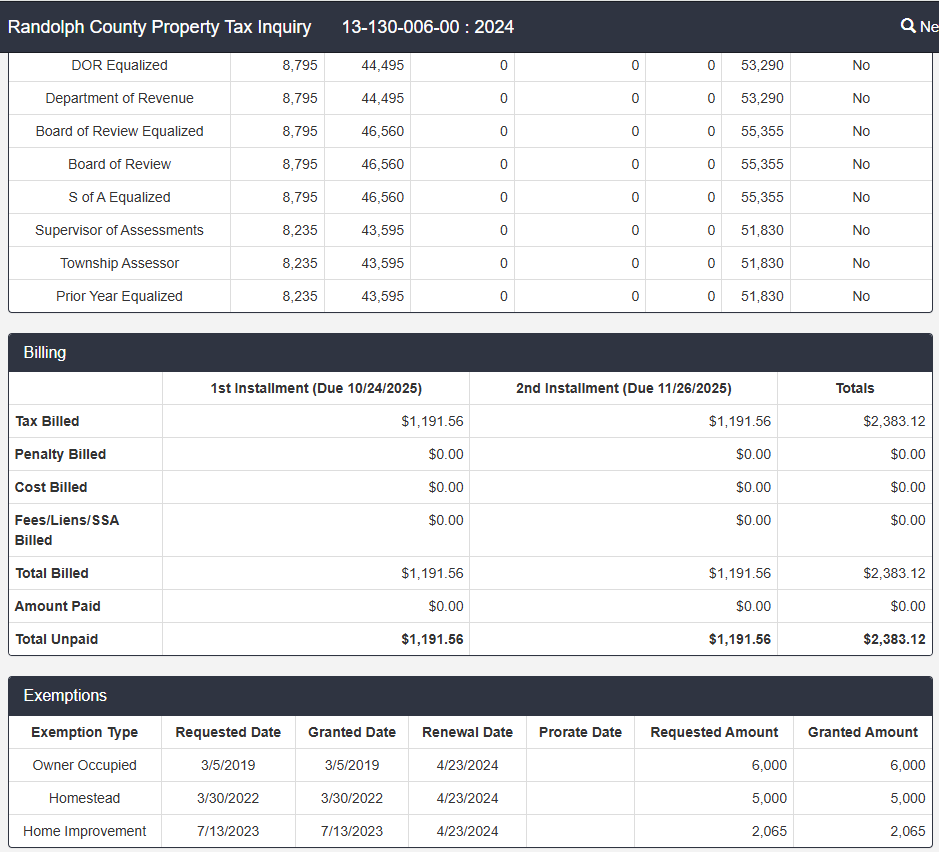Select the Board of Review Equalized row label
The image size is (939, 852).
coord(119,131)
